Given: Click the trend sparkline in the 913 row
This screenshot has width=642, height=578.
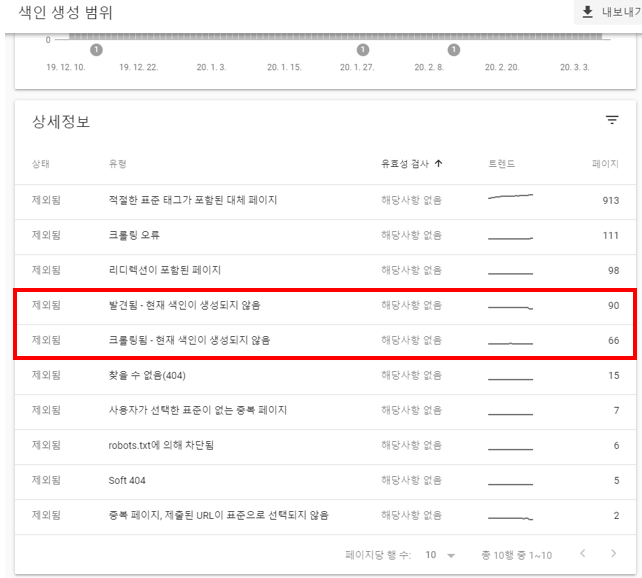Looking at the screenshot, I should coord(511,196).
